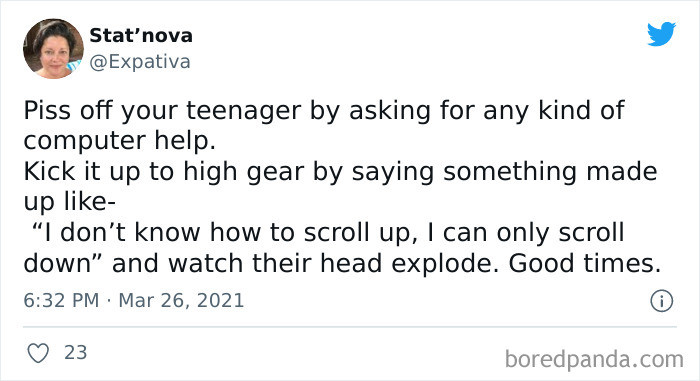700x381 pixels.
Task: Open the @Expativa handle link
Action: (x=140, y=62)
